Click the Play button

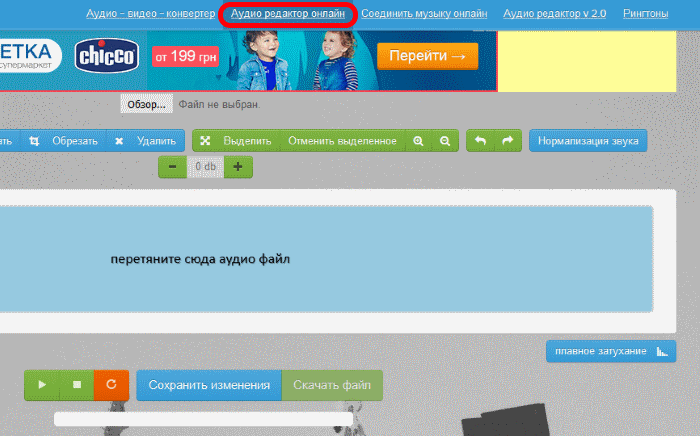click(x=41, y=385)
